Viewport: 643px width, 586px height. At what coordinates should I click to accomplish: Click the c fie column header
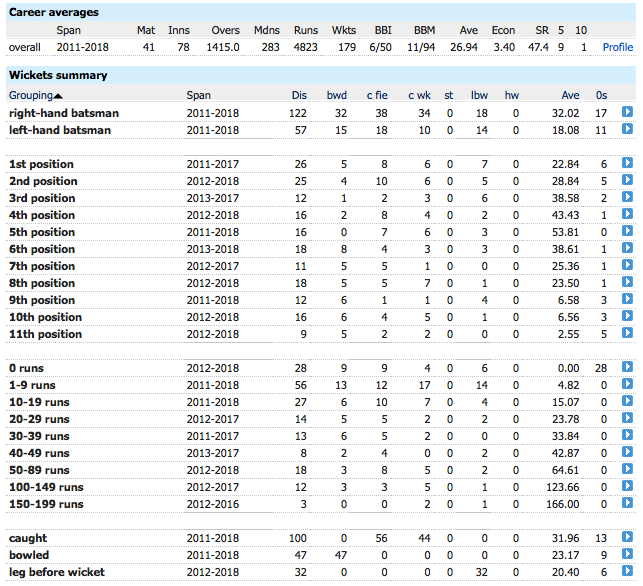point(377,96)
